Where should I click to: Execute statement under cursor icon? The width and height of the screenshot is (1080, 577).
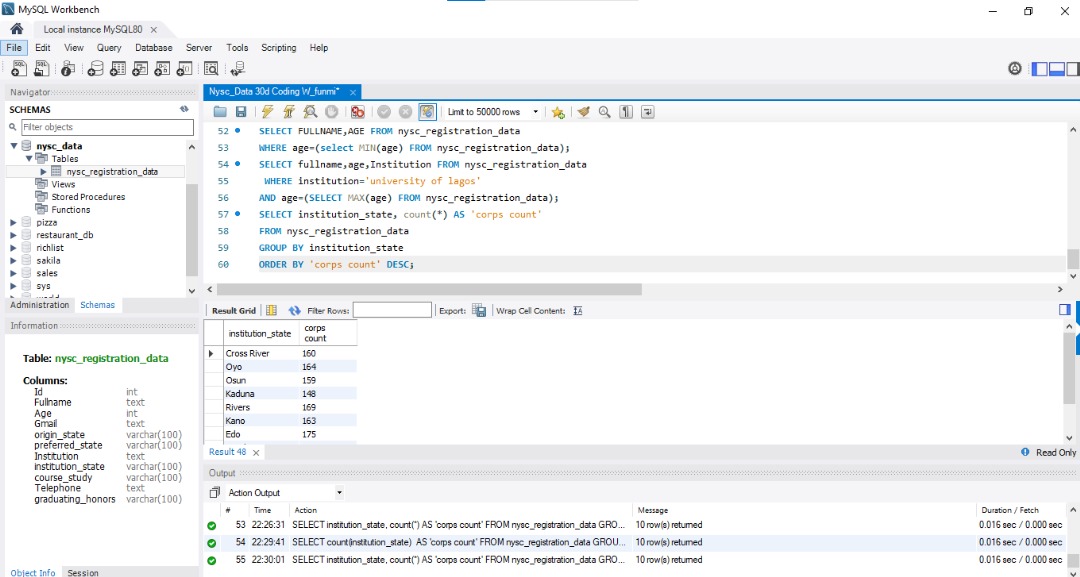pyautogui.click(x=289, y=112)
